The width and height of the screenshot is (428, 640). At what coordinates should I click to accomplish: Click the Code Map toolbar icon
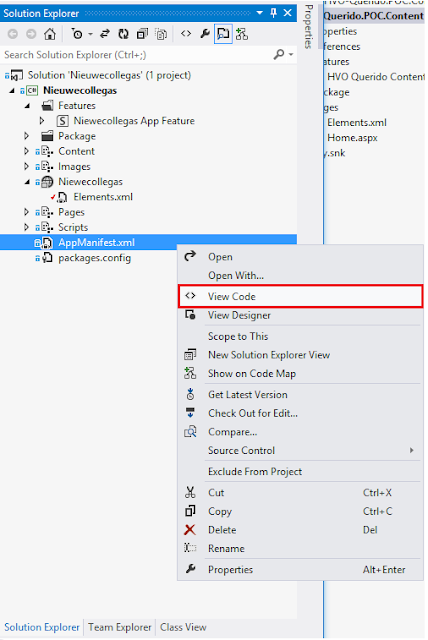click(242, 34)
